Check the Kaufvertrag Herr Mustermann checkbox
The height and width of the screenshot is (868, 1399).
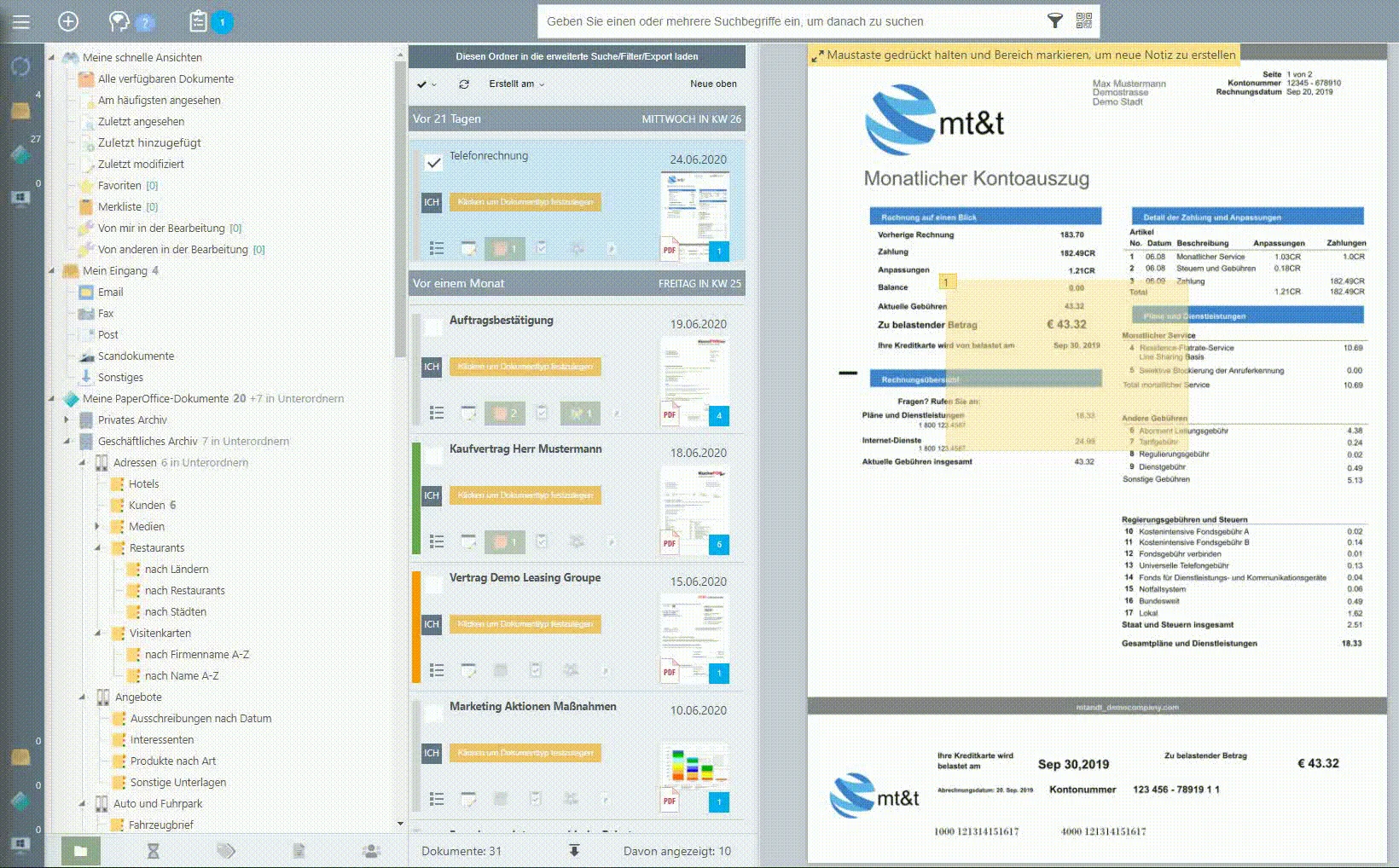[434, 455]
